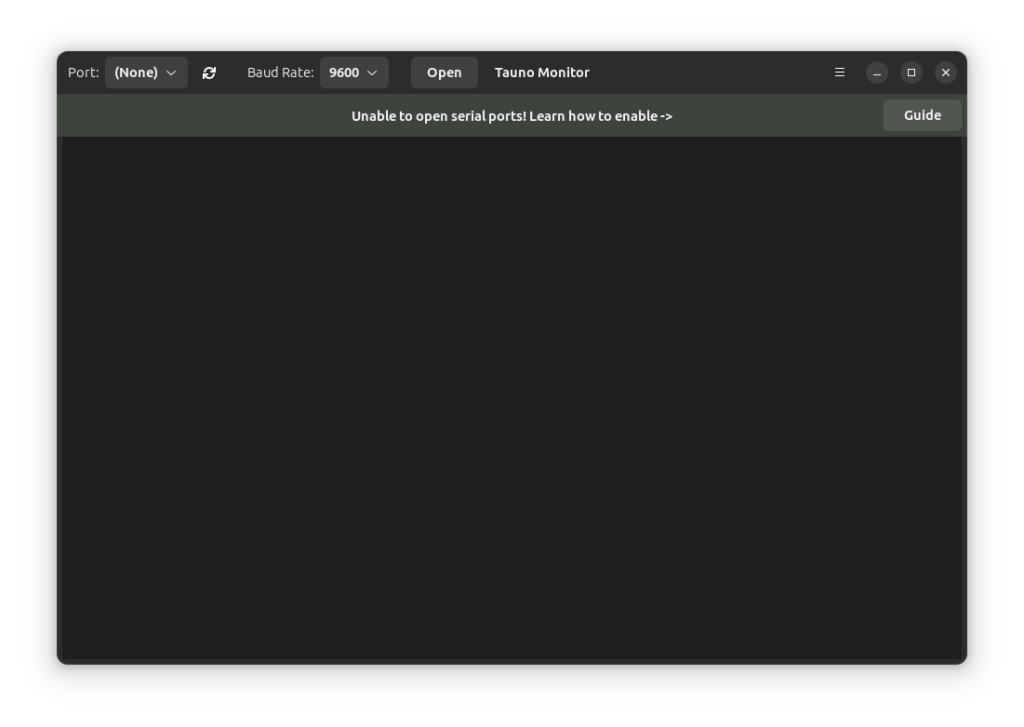Refresh the serial port list

tap(209, 73)
